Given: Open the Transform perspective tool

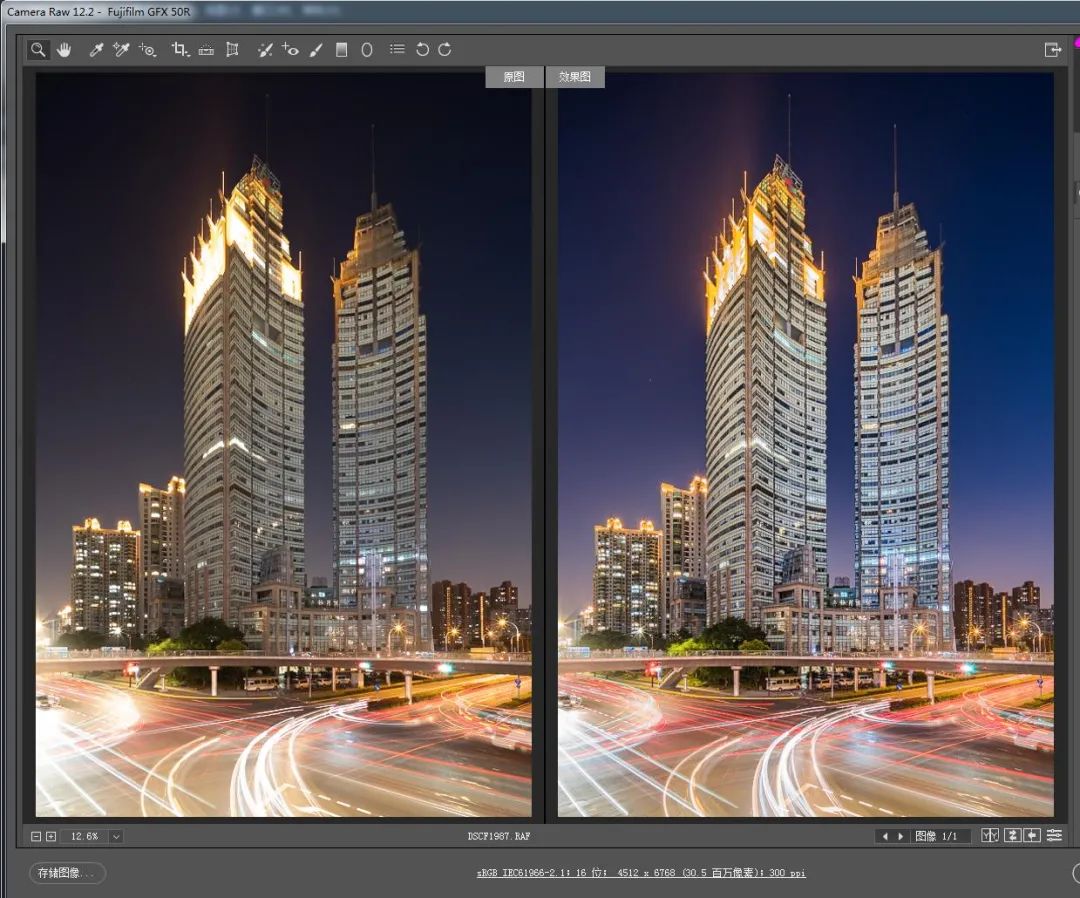Looking at the screenshot, I should [232, 50].
